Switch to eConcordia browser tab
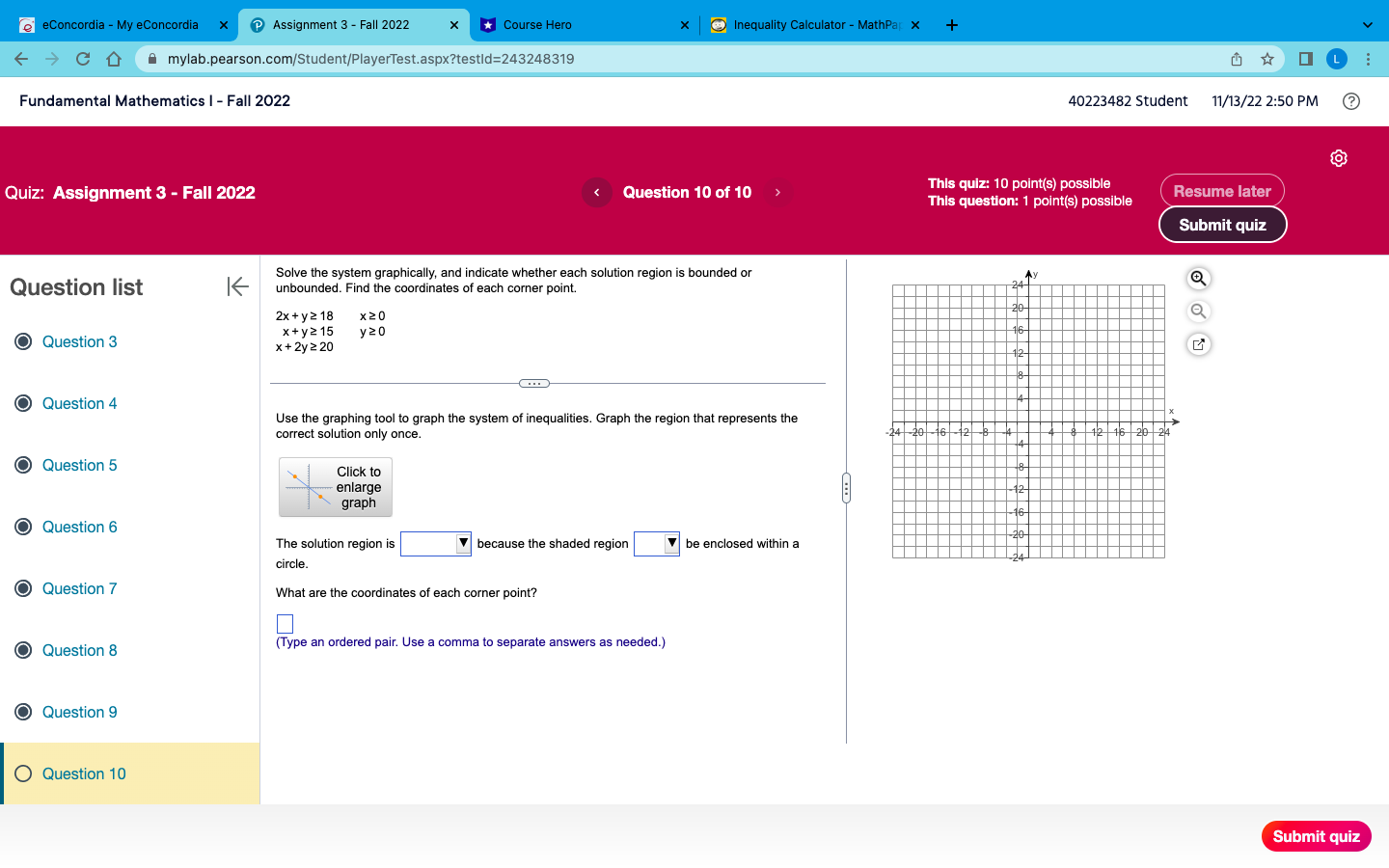Screen dimensions: 1389x868 [120, 25]
